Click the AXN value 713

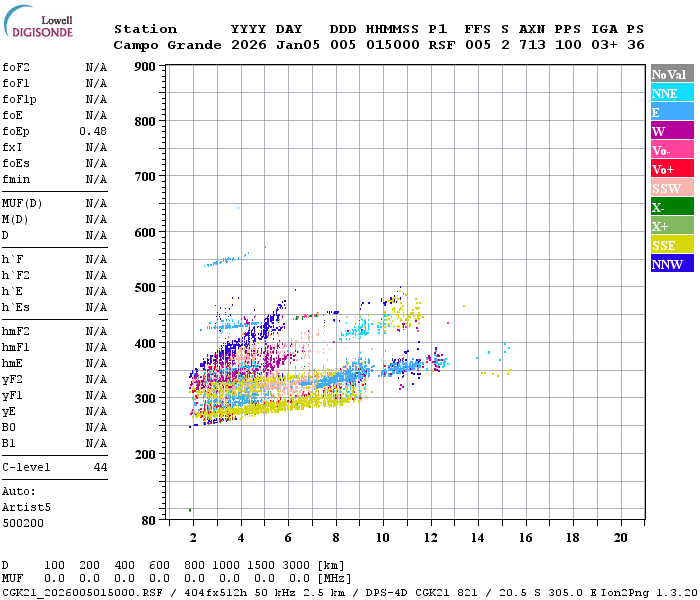pos(532,45)
